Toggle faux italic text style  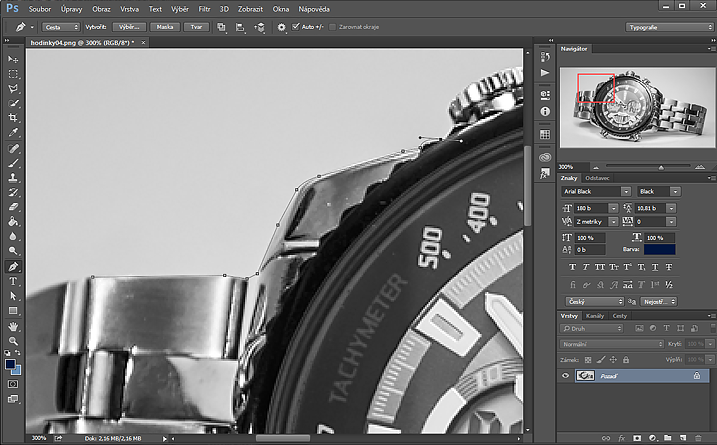click(586, 267)
